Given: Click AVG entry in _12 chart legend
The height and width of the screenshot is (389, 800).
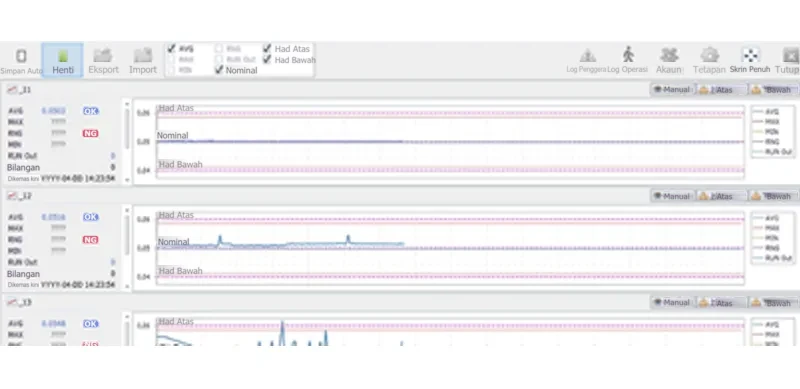Looking at the screenshot, I should 767,218.
